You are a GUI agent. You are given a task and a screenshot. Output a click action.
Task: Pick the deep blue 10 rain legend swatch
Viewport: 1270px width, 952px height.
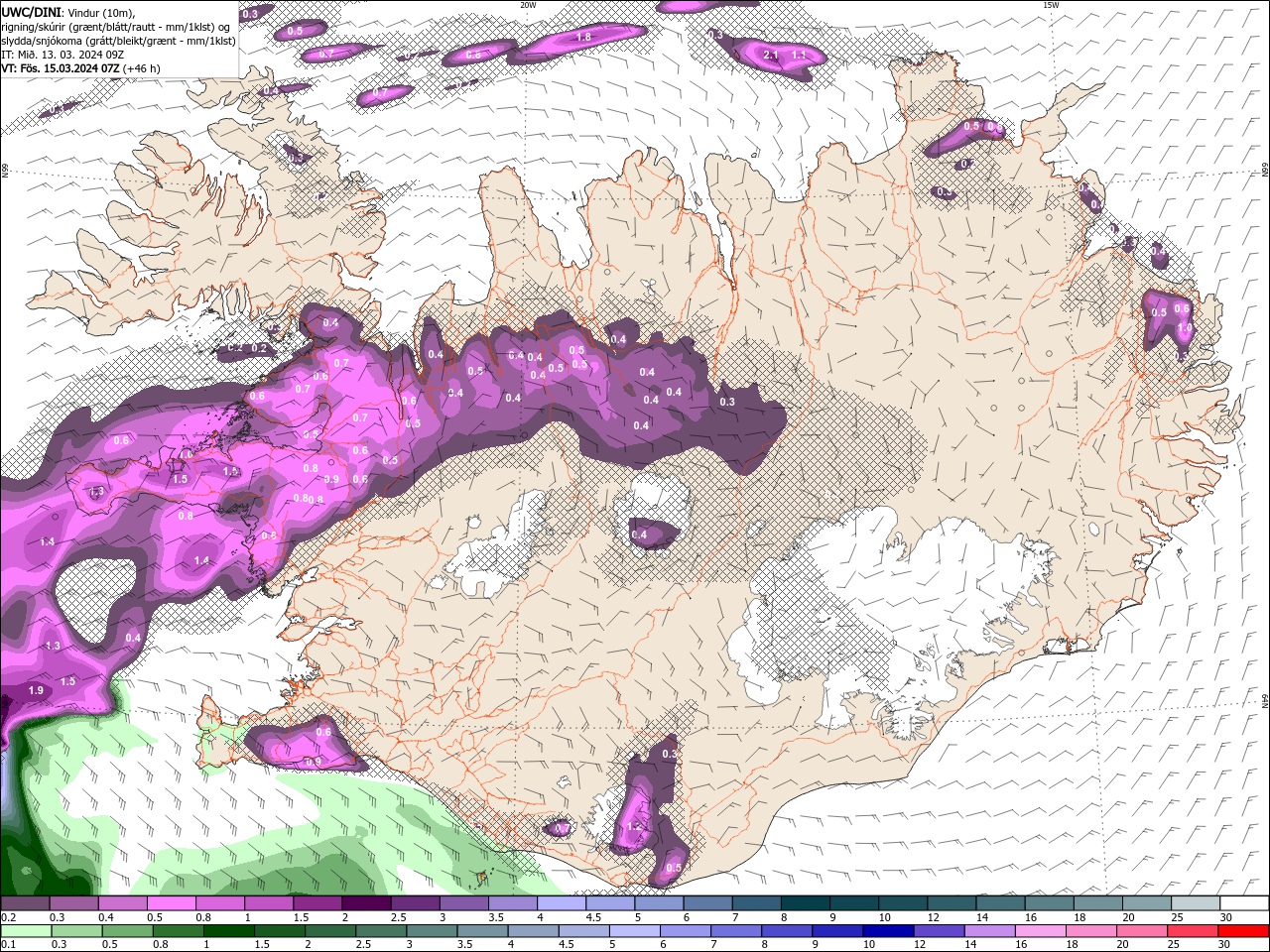[x=888, y=931]
